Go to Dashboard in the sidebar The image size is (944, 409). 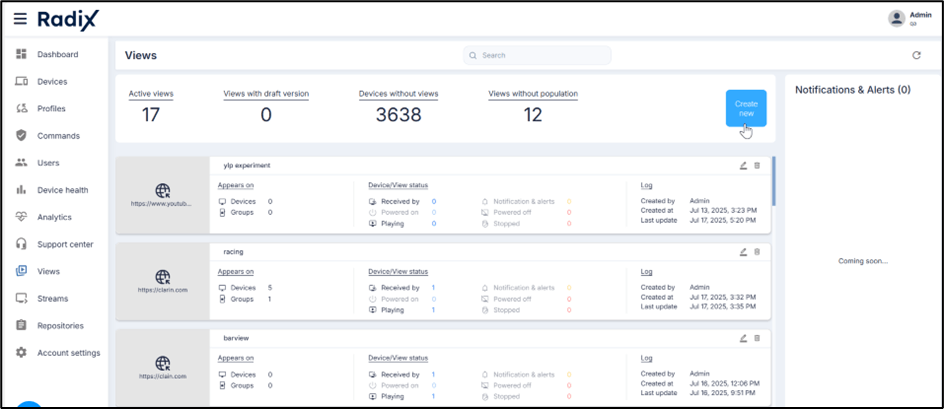click(x=57, y=54)
